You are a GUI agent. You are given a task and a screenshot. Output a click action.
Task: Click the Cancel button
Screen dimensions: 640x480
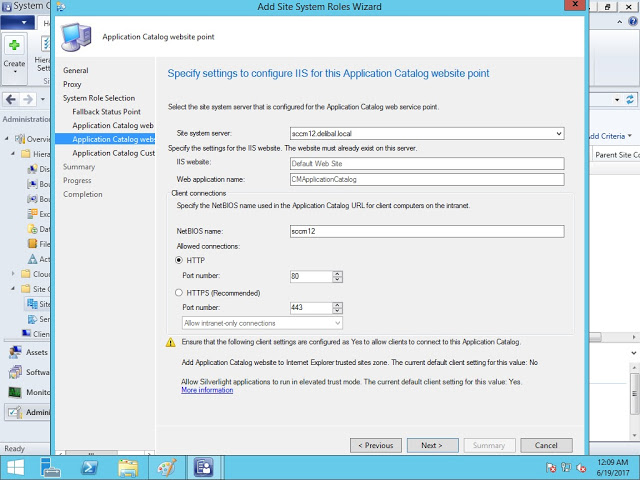(x=546, y=445)
